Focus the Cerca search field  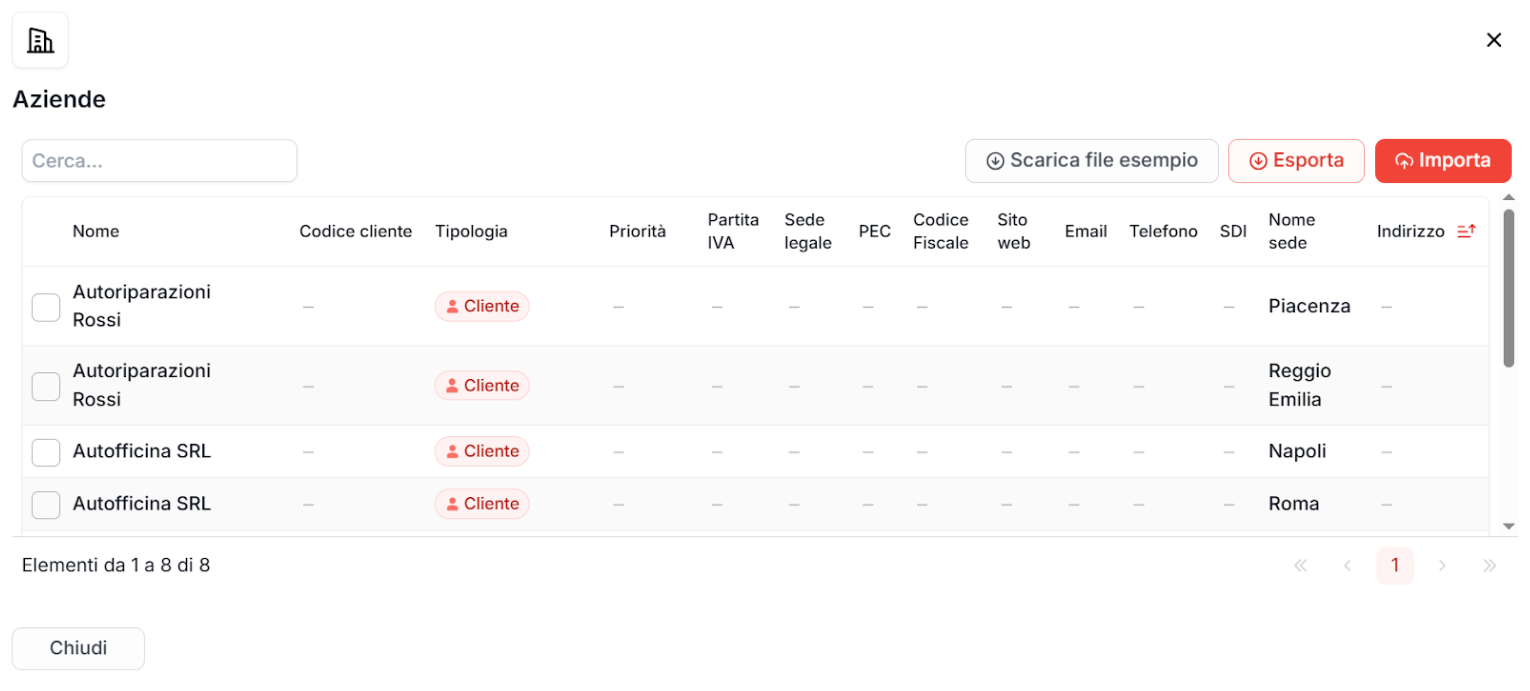tap(159, 161)
